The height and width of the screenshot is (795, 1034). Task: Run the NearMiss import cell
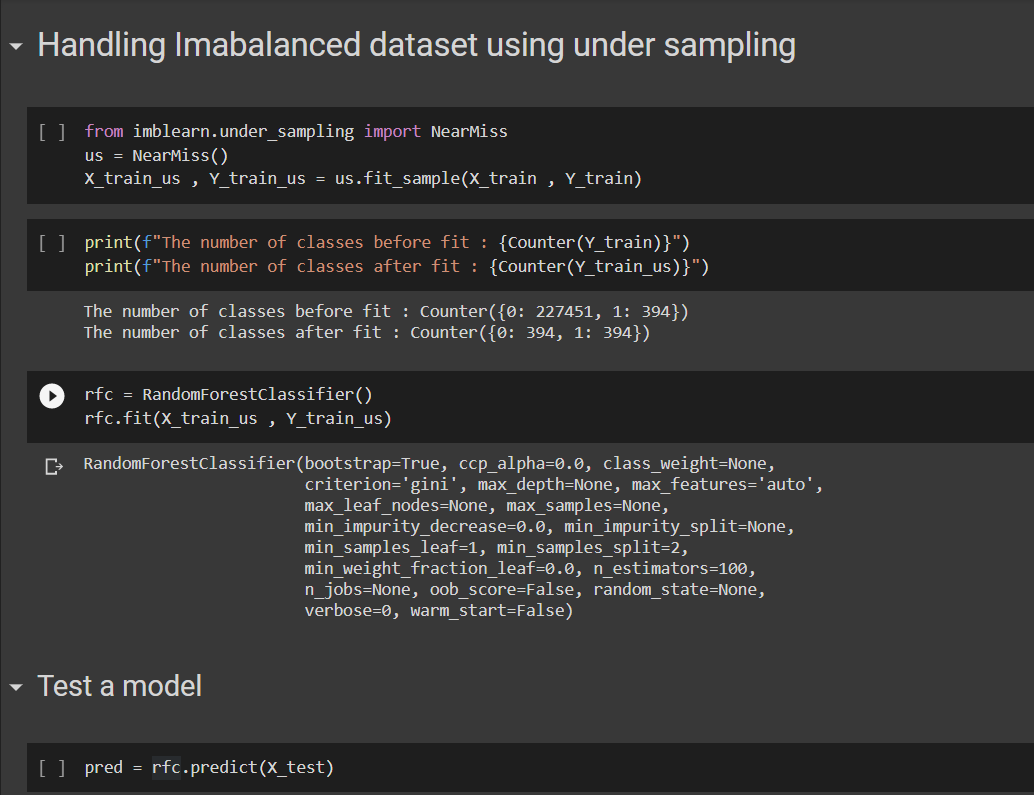point(51,130)
